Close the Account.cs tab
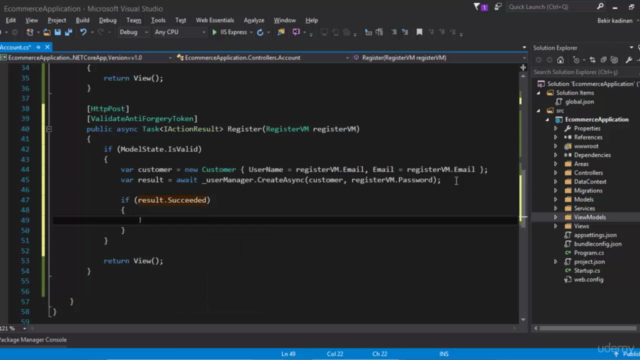The height and width of the screenshot is (360, 640). 47,47
